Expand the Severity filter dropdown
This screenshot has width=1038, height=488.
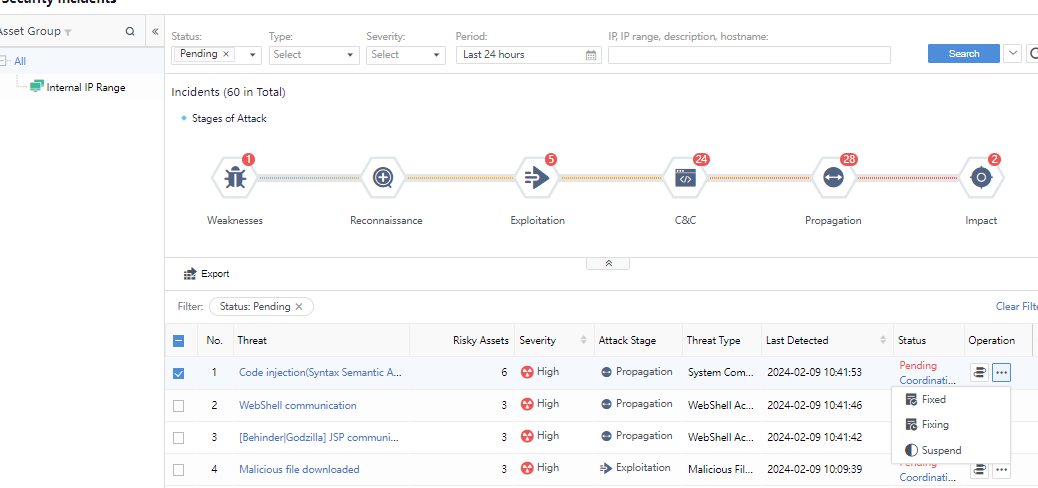tap(405, 55)
